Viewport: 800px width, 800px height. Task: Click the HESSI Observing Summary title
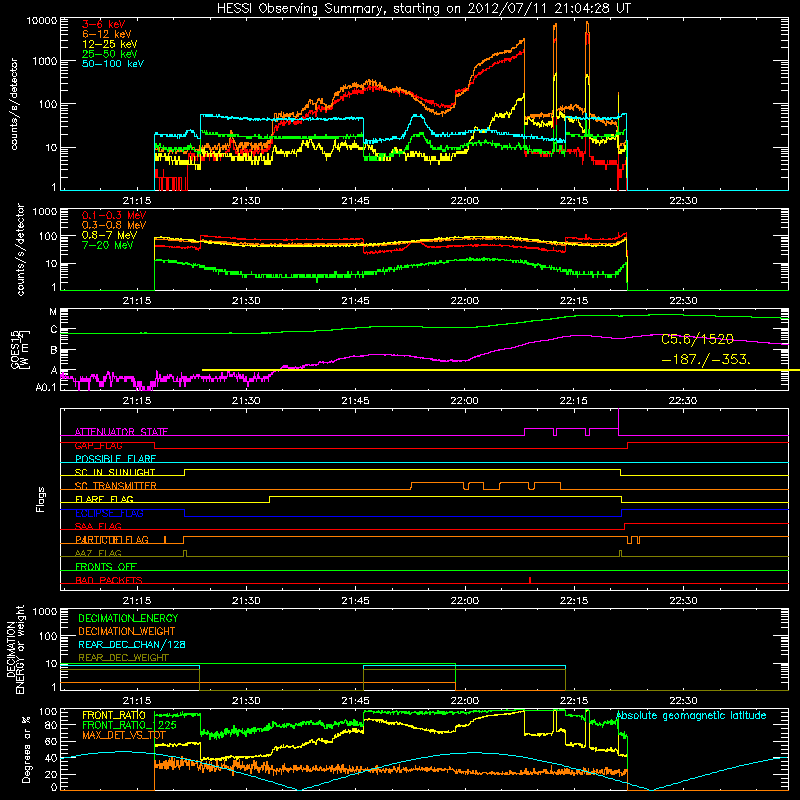coord(423,8)
